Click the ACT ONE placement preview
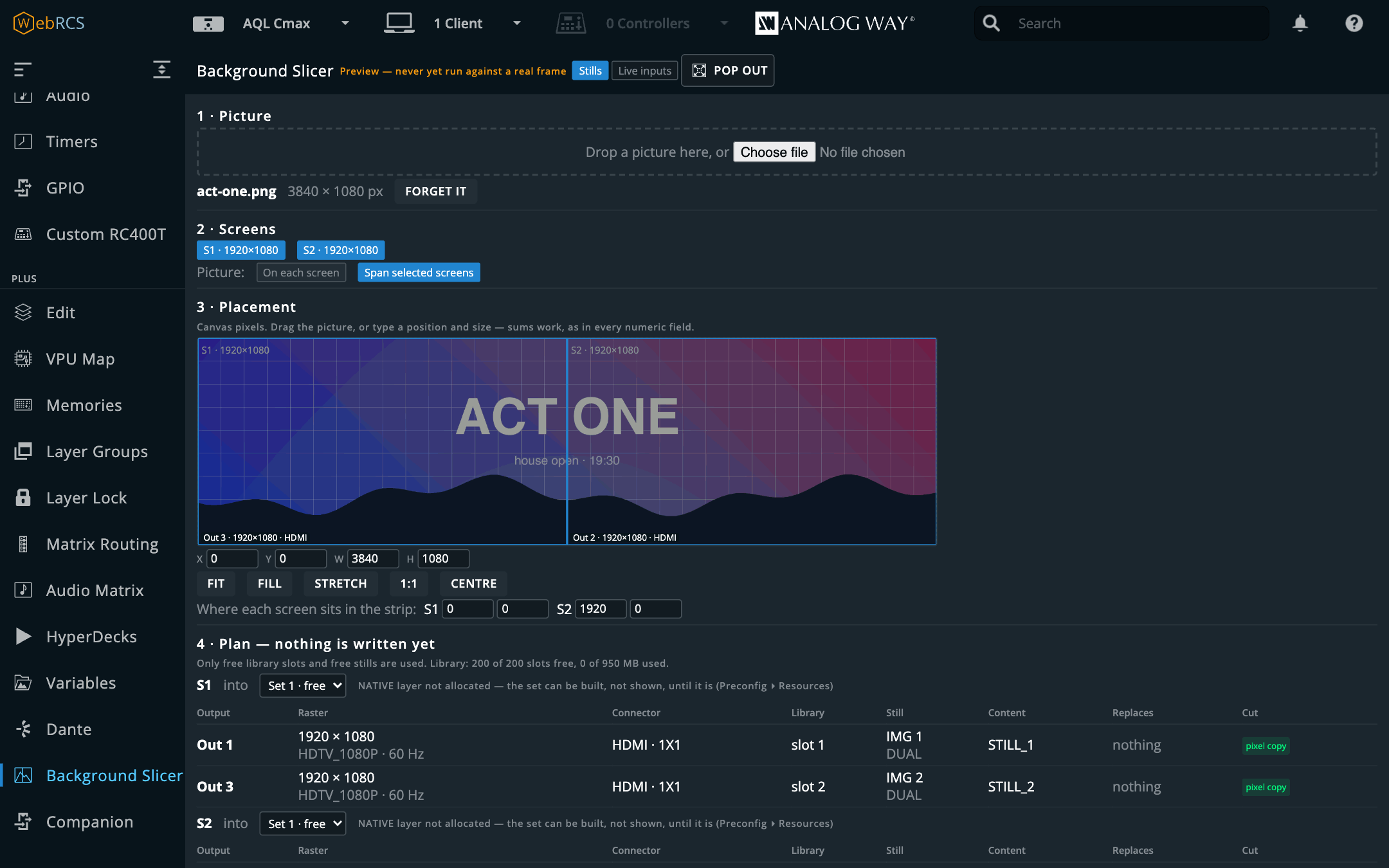1389x868 pixels. pyautogui.click(x=567, y=441)
